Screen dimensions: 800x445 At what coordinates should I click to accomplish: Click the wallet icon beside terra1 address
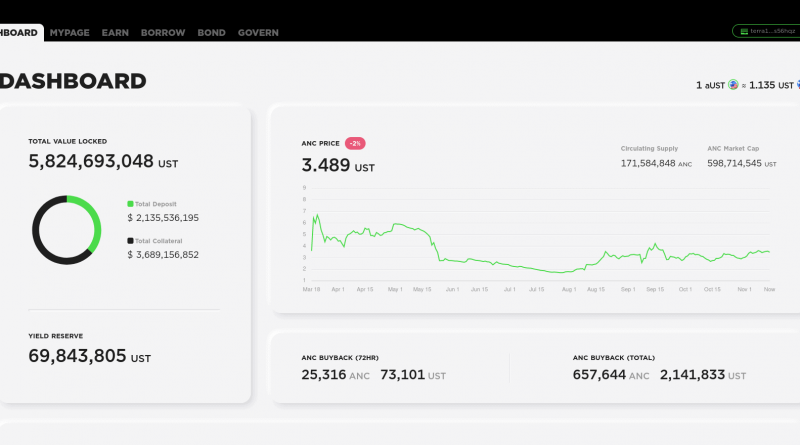tap(743, 31)
